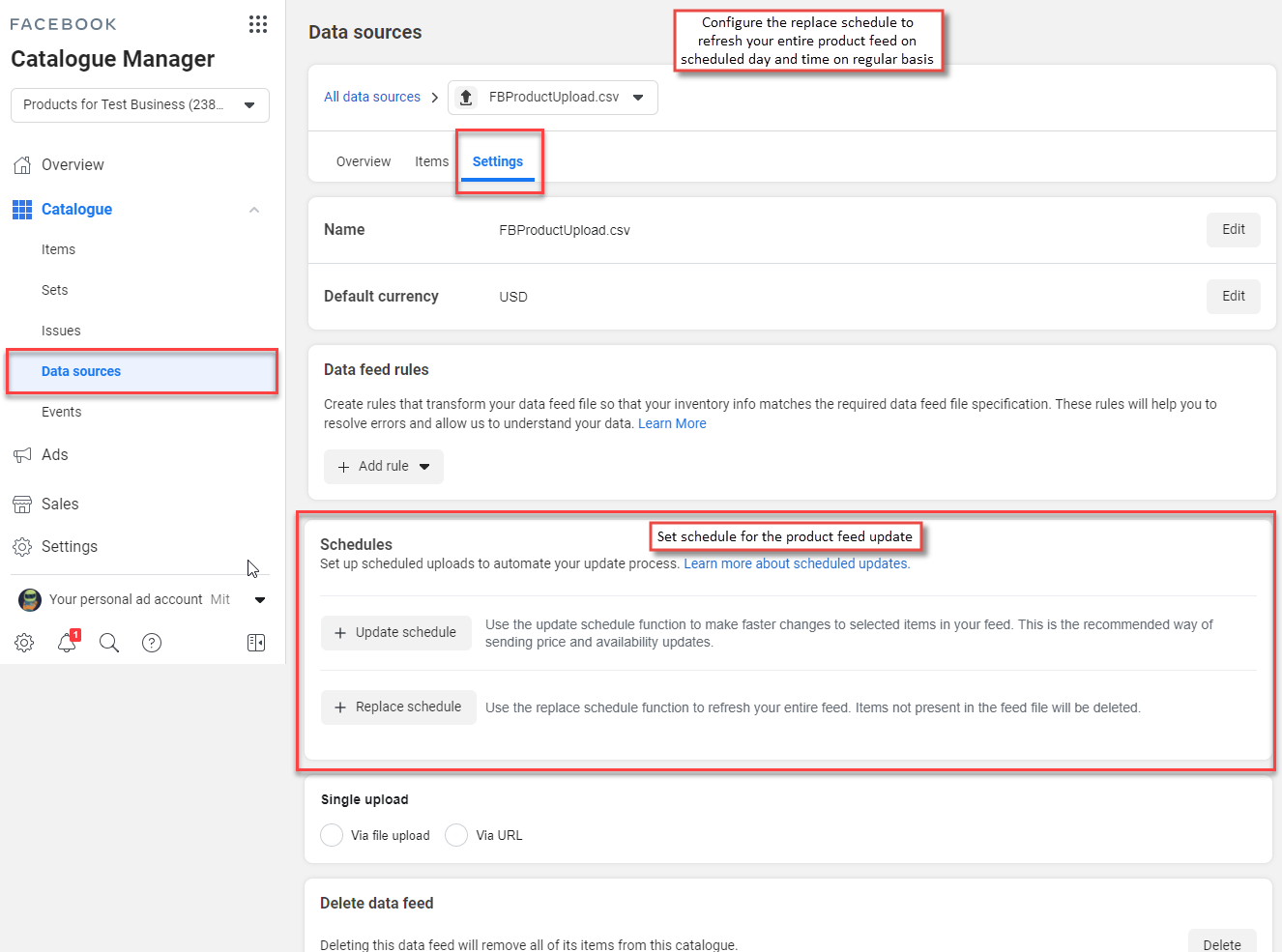This screenshot has width=1282, height=952.
Task: Collapse the Catalogue section chevron
Action: pos(254,210)
